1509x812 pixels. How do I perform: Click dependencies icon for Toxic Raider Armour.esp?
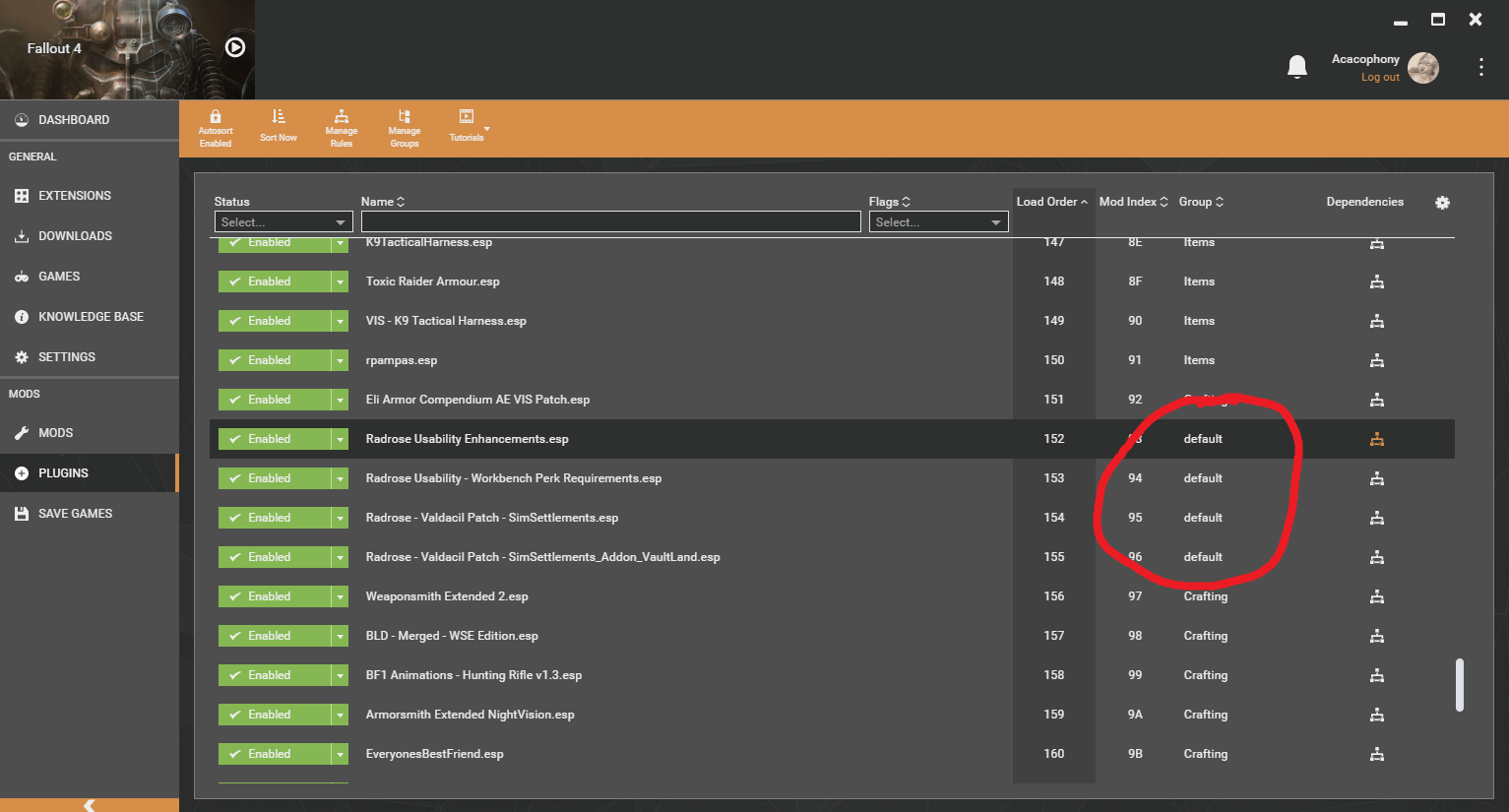1377,281
